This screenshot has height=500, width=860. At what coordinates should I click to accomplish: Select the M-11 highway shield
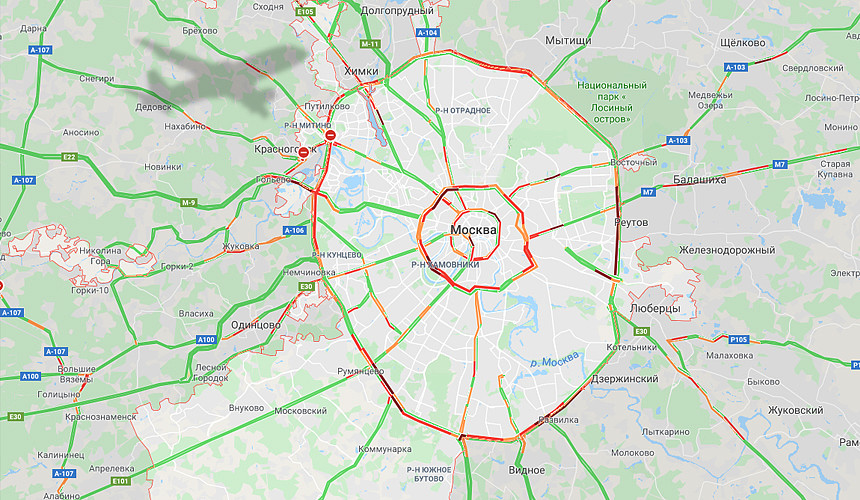click(x=370, y=44)
